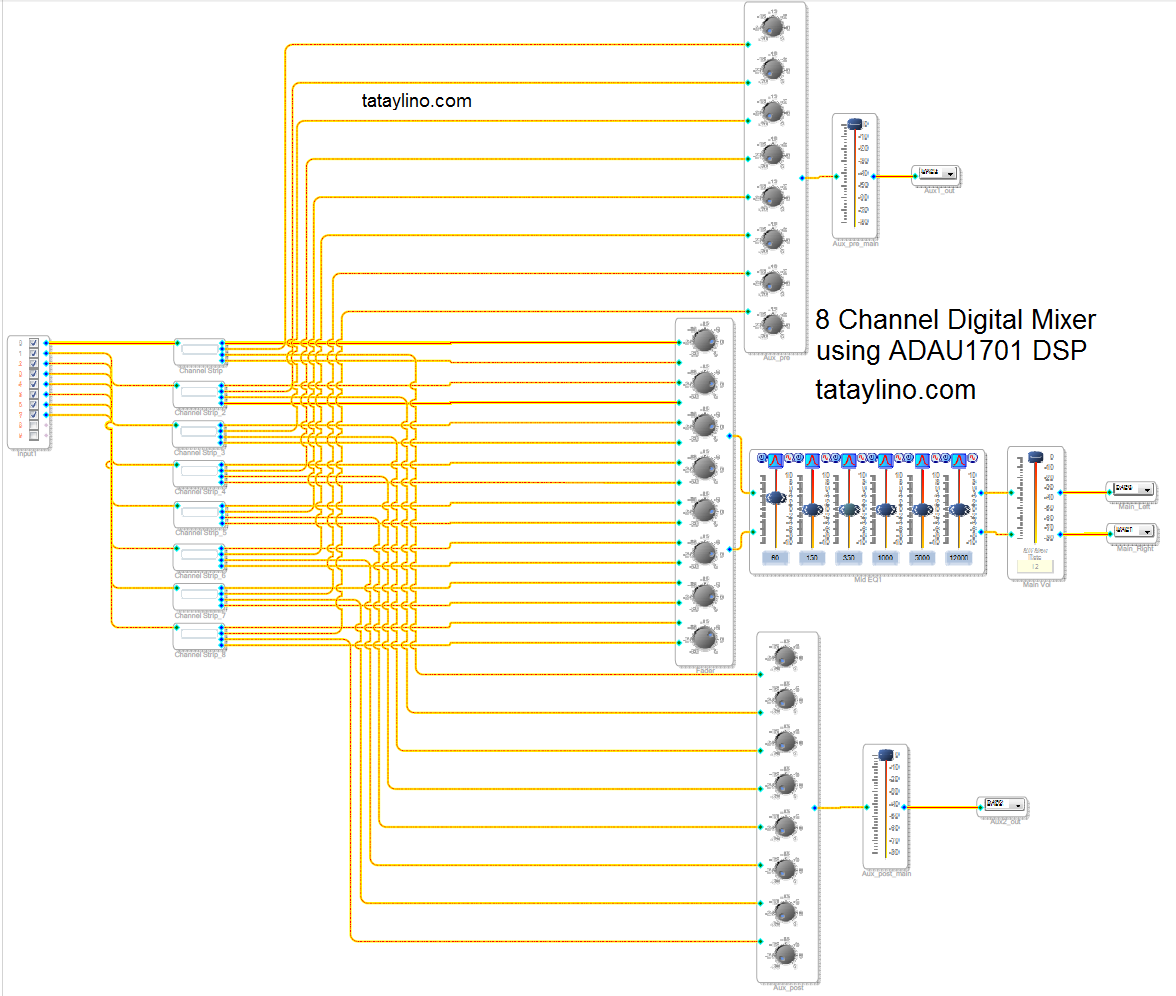Viewport: 1176px width, 996px height.
Task: Click the peaking filter icon above the 1000 Hz band
Action: pos(886,460)
